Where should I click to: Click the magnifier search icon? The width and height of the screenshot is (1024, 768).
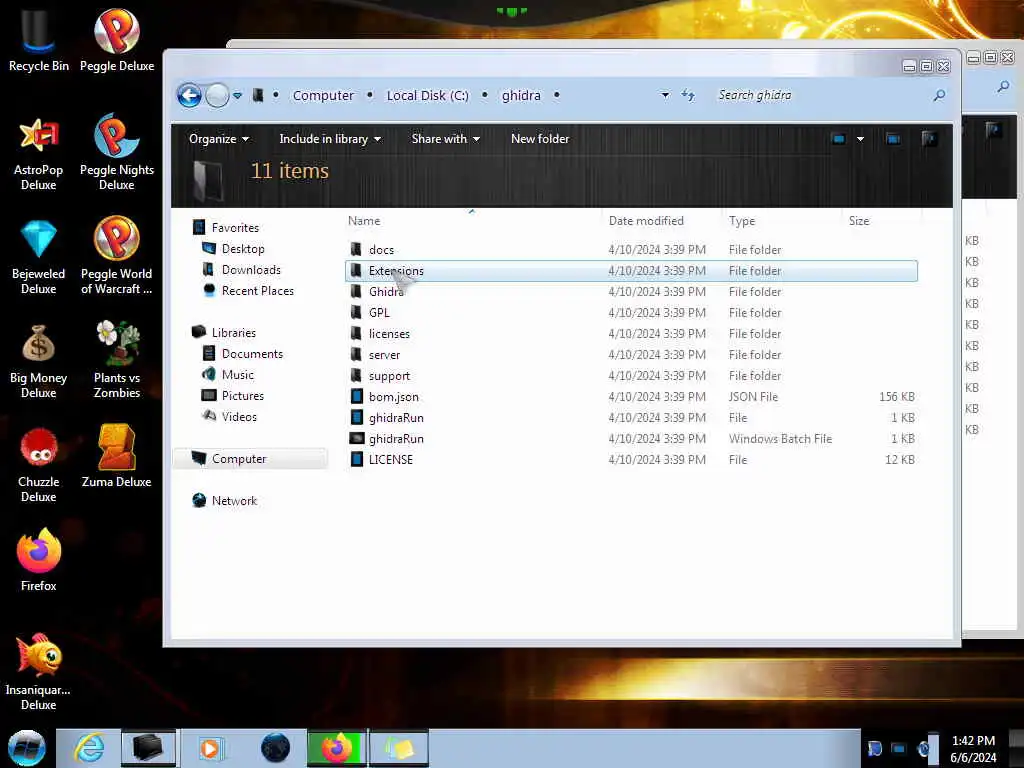tap(939, 95)
